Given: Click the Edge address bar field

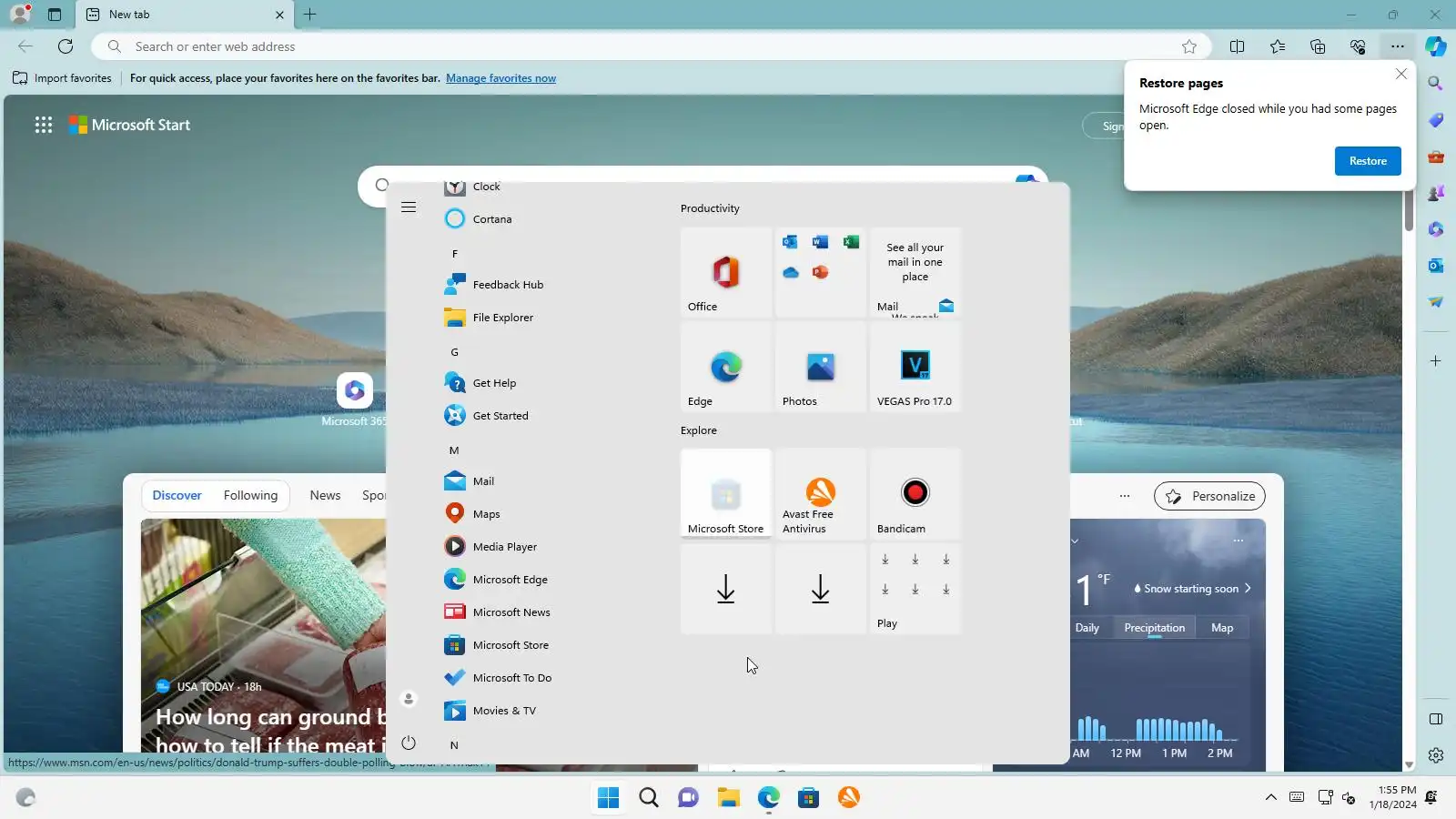Looking at the screenshot, I should 651,46.
